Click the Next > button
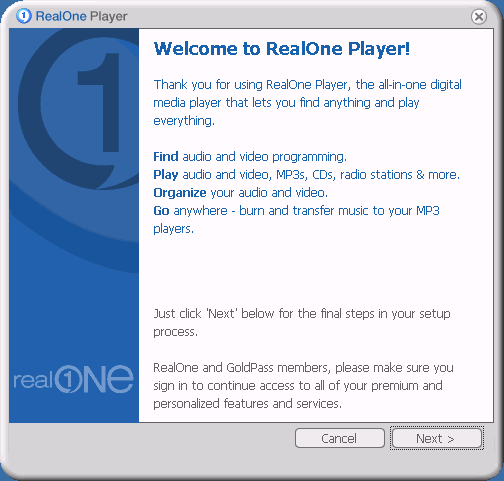 [x=437, y=438]
